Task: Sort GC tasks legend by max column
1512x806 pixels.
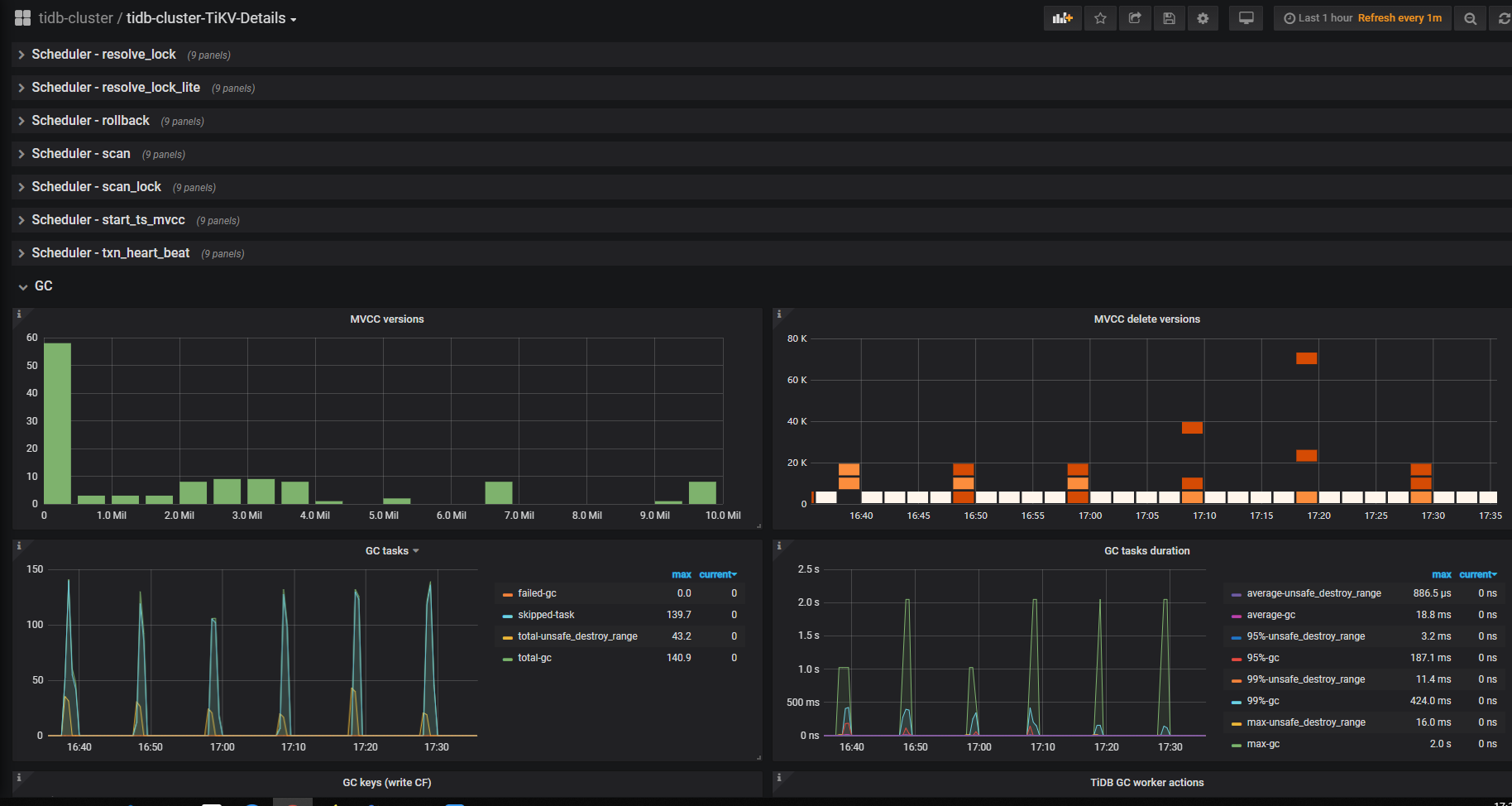Action: tap(681, 574)
